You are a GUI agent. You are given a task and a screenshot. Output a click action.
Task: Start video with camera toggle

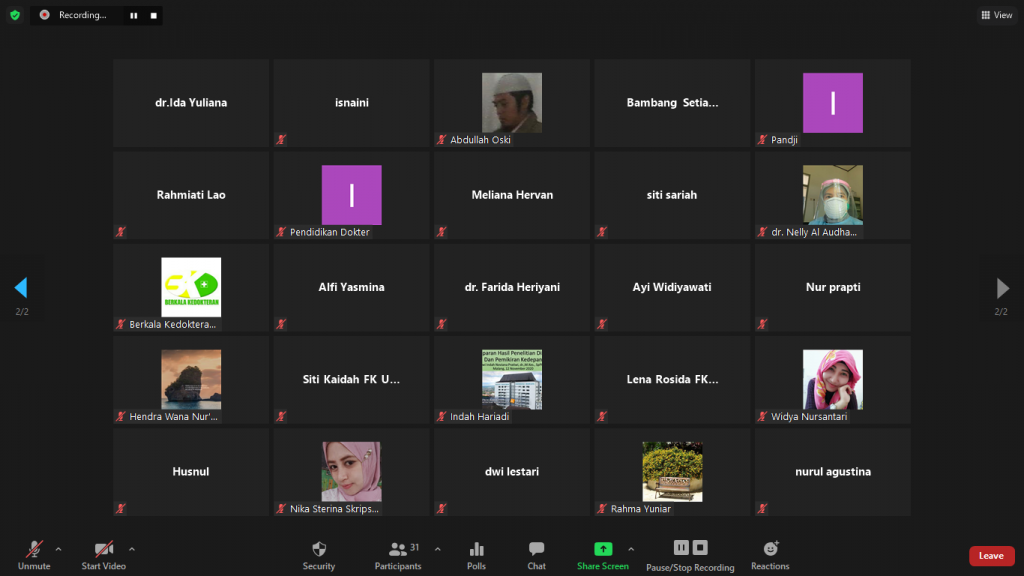(103, 556)
